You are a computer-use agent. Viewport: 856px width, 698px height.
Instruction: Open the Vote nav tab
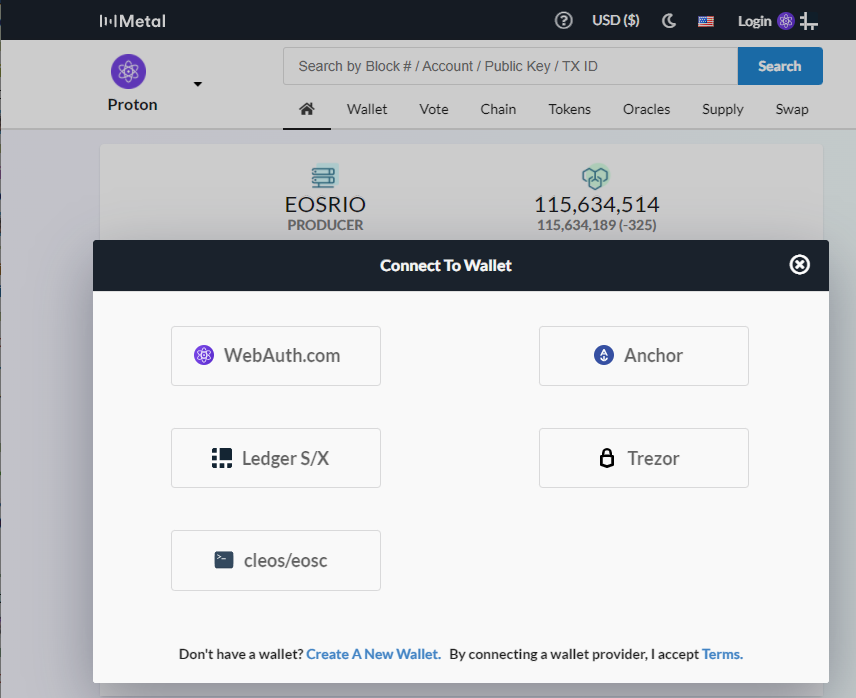click(434, 109)
